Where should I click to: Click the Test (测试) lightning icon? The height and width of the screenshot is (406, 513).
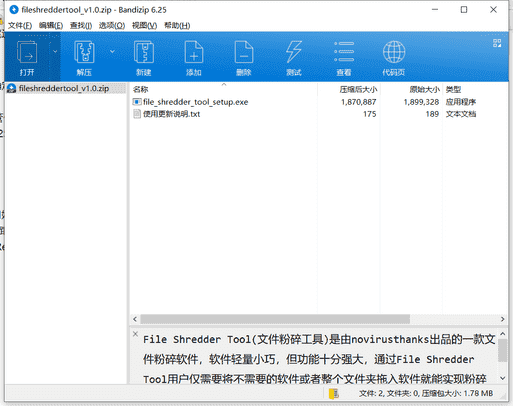294,52
